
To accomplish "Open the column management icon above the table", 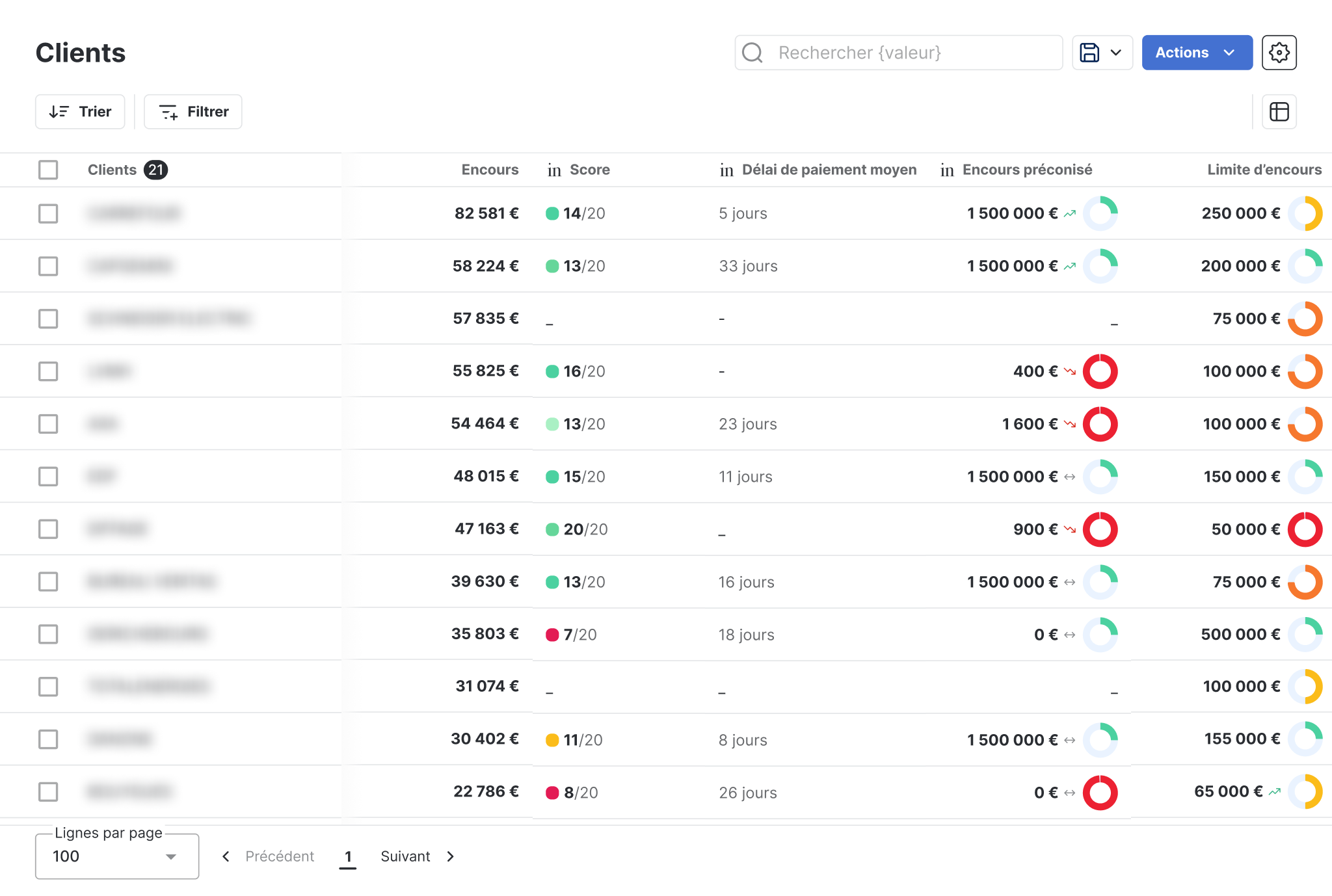I will click(x=1279, y=111).
